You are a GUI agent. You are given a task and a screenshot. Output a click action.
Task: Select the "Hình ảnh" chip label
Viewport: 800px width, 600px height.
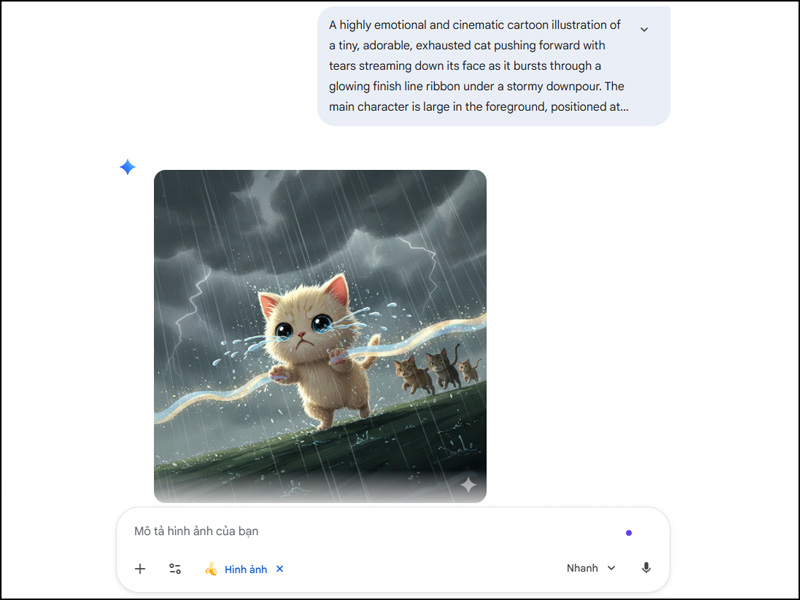(245, 569)
